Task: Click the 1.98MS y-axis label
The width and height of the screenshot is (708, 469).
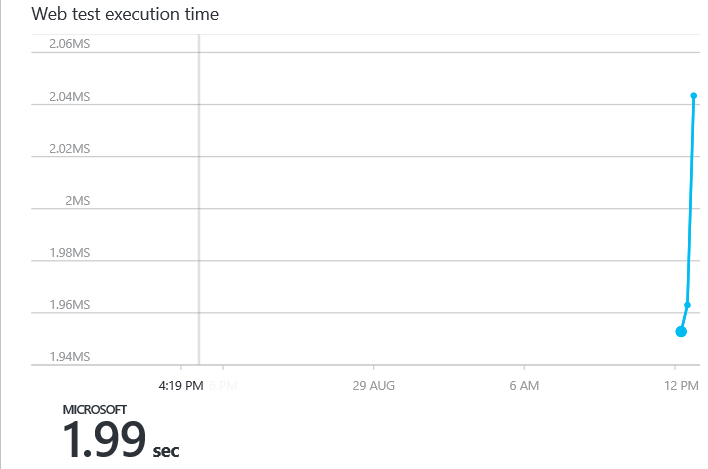Action: [x=70, y=252]
